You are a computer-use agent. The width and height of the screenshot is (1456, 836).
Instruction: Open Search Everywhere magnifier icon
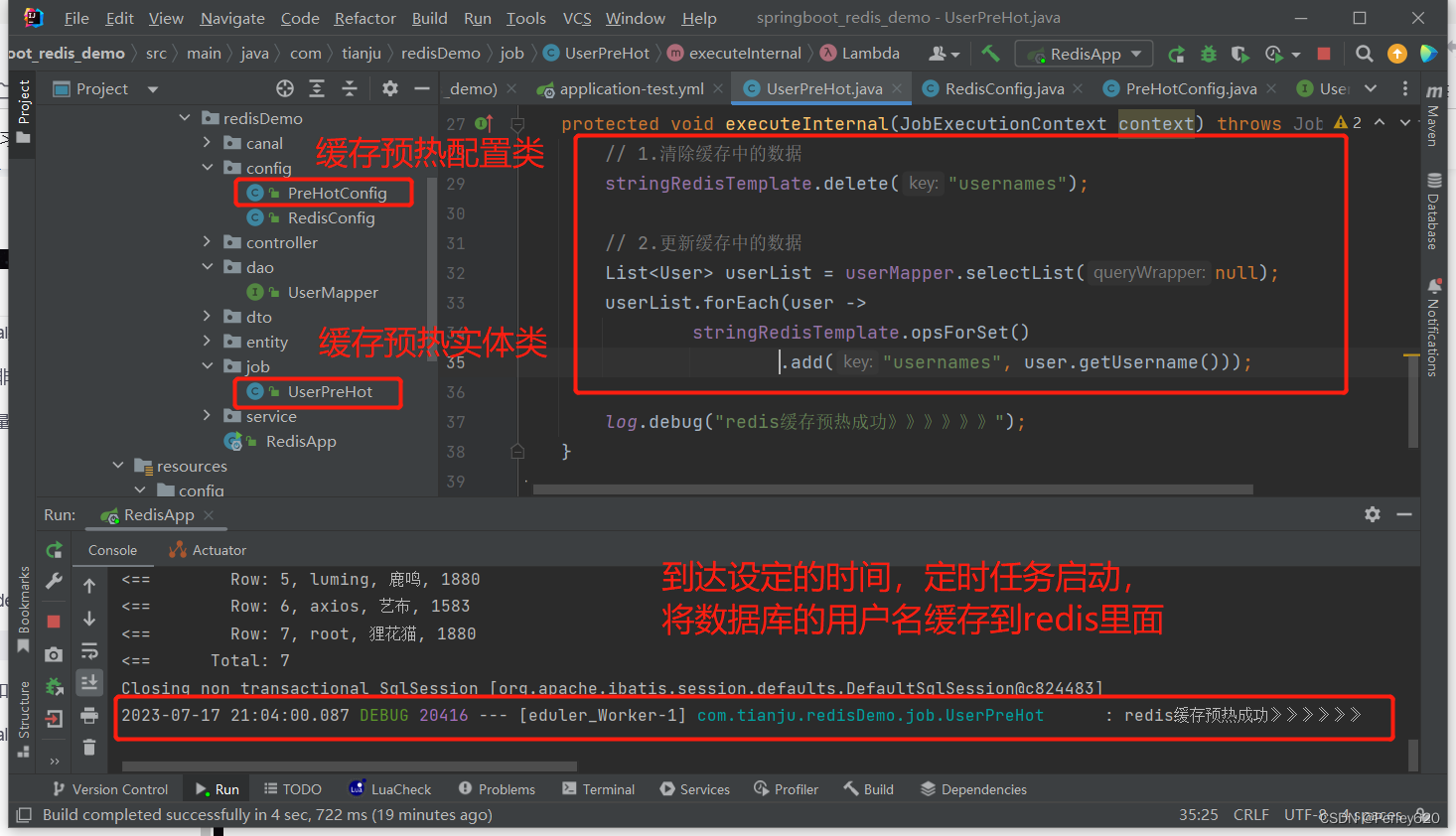click(x=1365, y=54)
